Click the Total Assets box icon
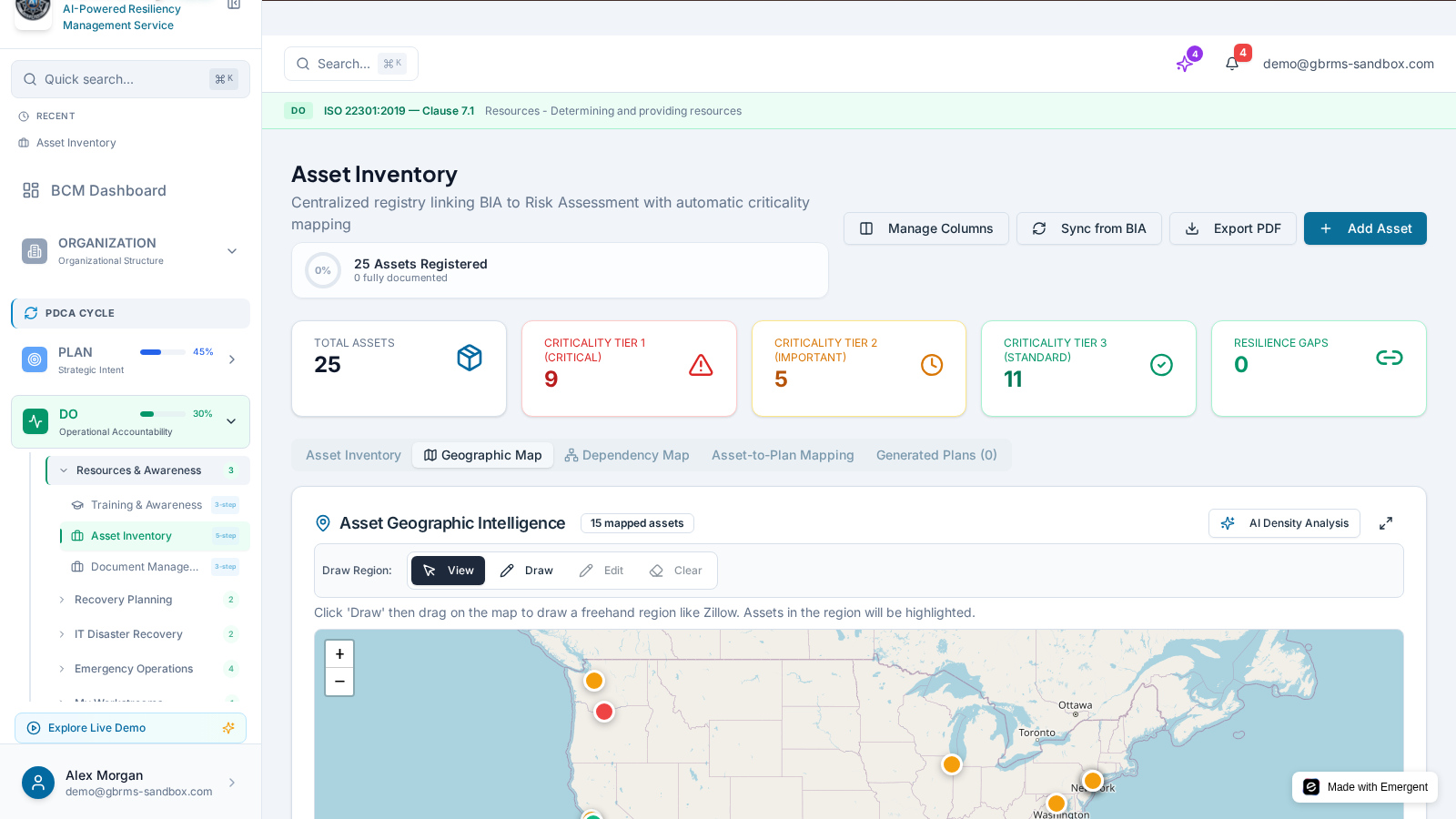Image resolution: width=1456 pixels, height=819 pixels. coord(470,358)
